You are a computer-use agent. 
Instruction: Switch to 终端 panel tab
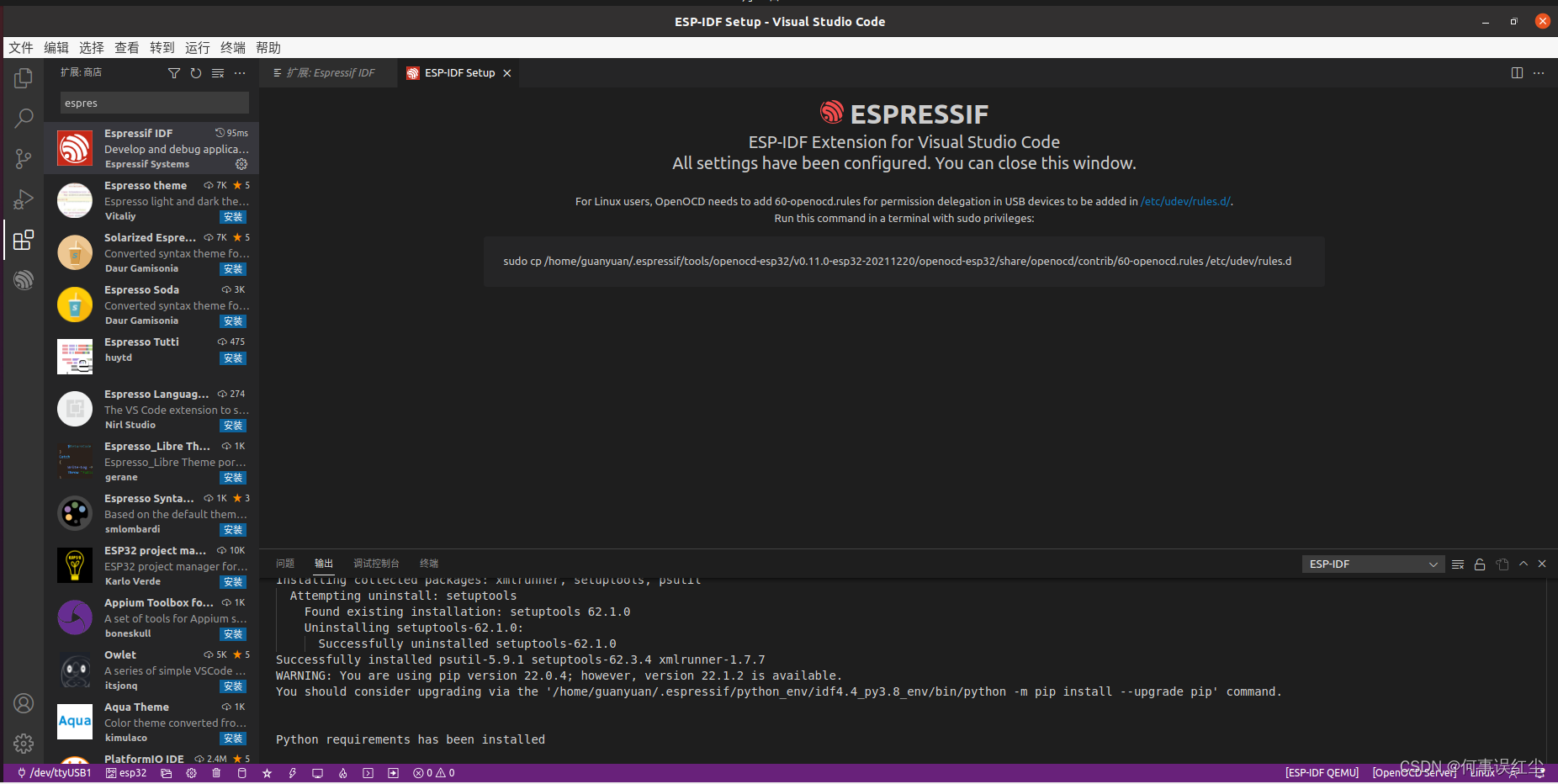pos(429,564)
